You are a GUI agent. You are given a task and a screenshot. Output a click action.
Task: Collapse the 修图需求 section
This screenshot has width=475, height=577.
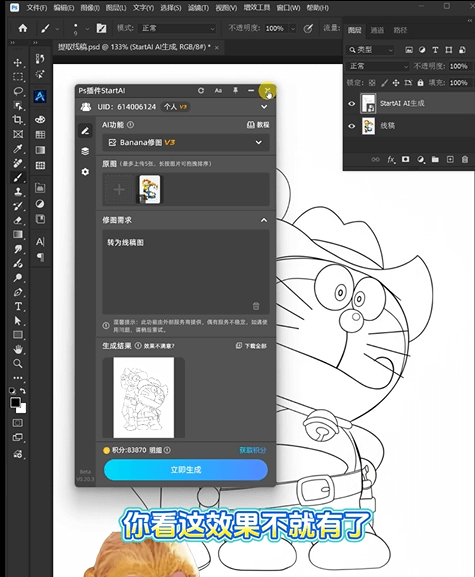[264, 220]
